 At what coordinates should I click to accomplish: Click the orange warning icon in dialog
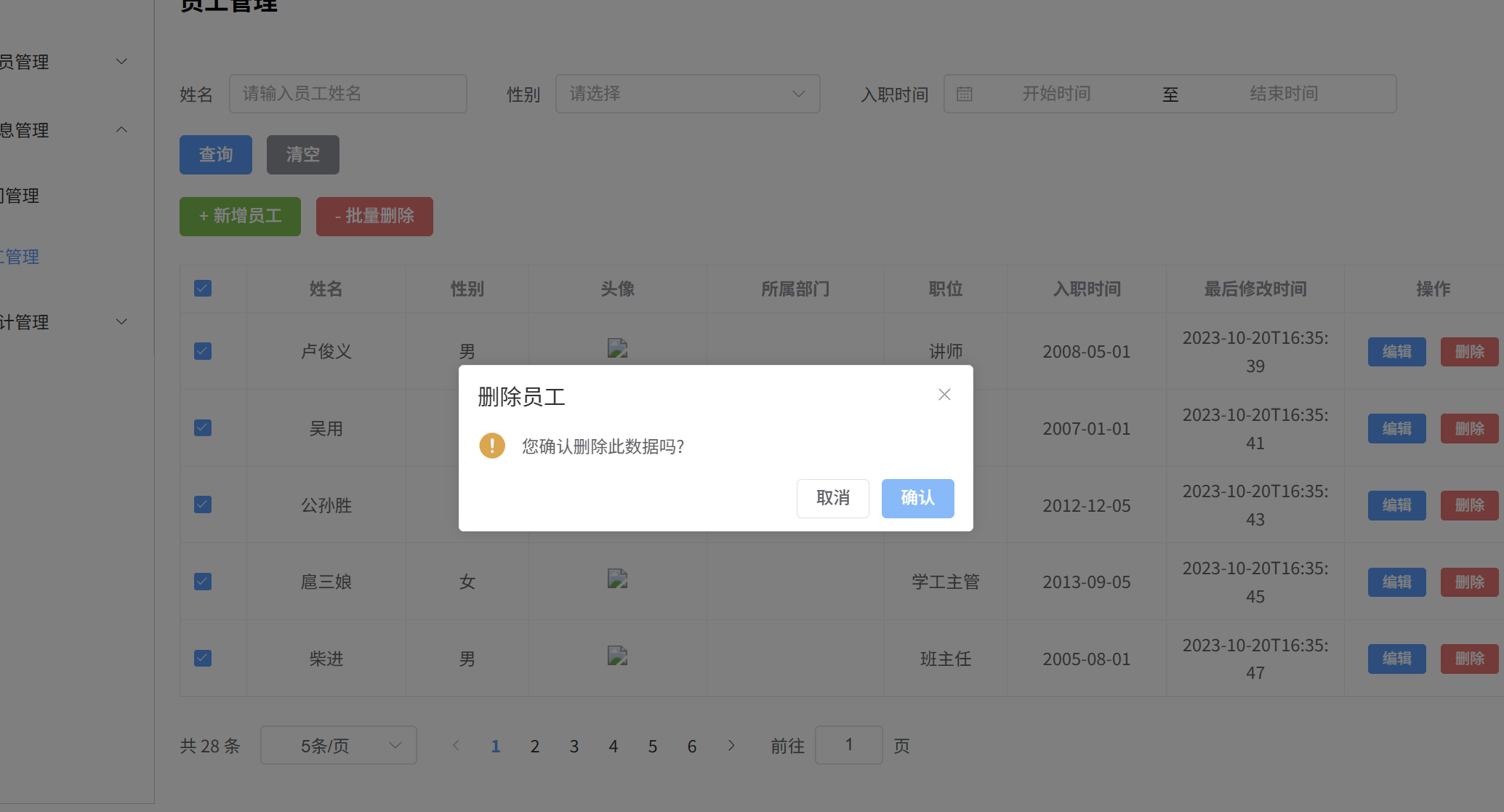pyautogui.click(x=492, y=446)
